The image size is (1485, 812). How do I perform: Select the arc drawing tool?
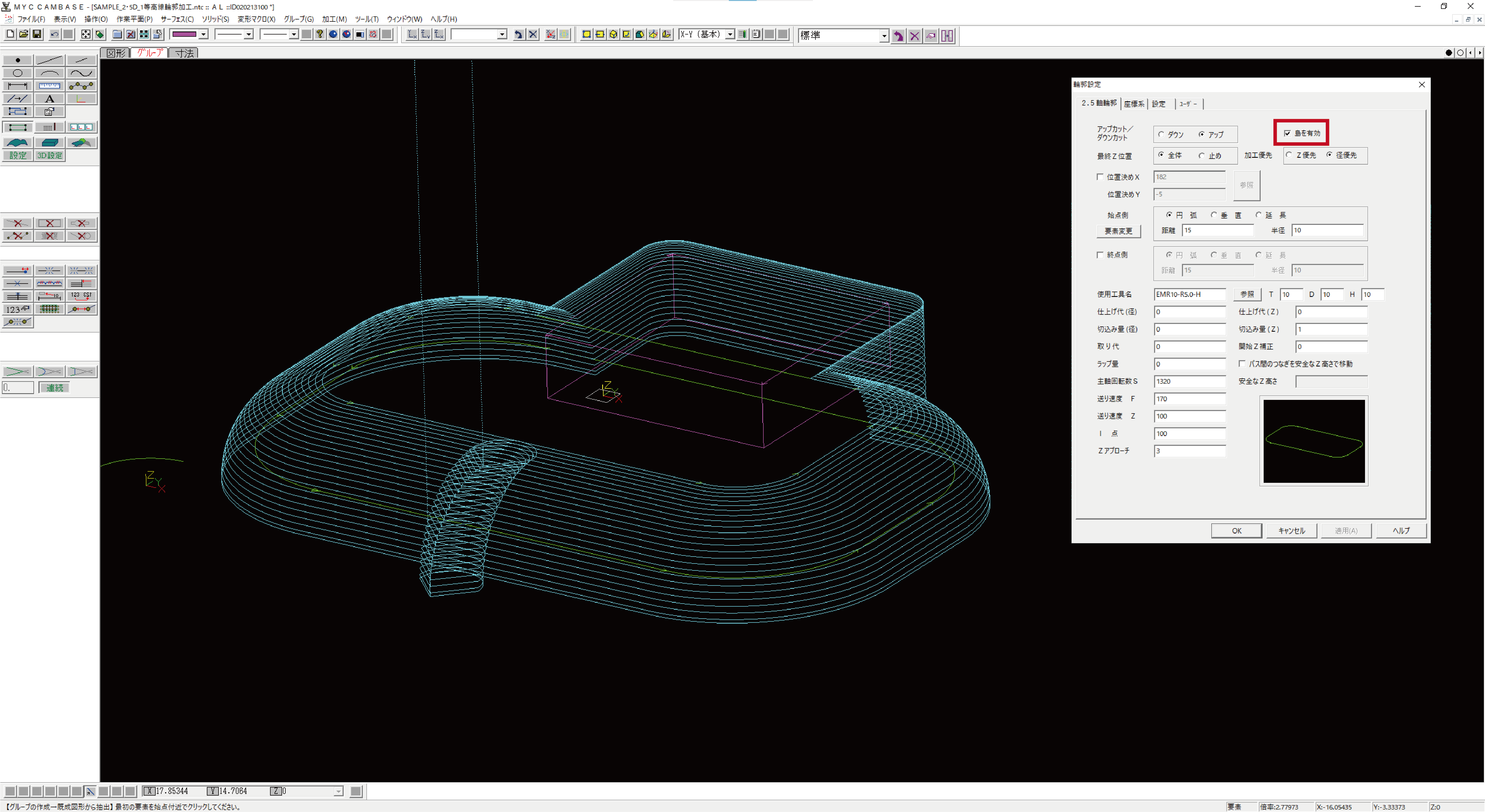point(49,73)
